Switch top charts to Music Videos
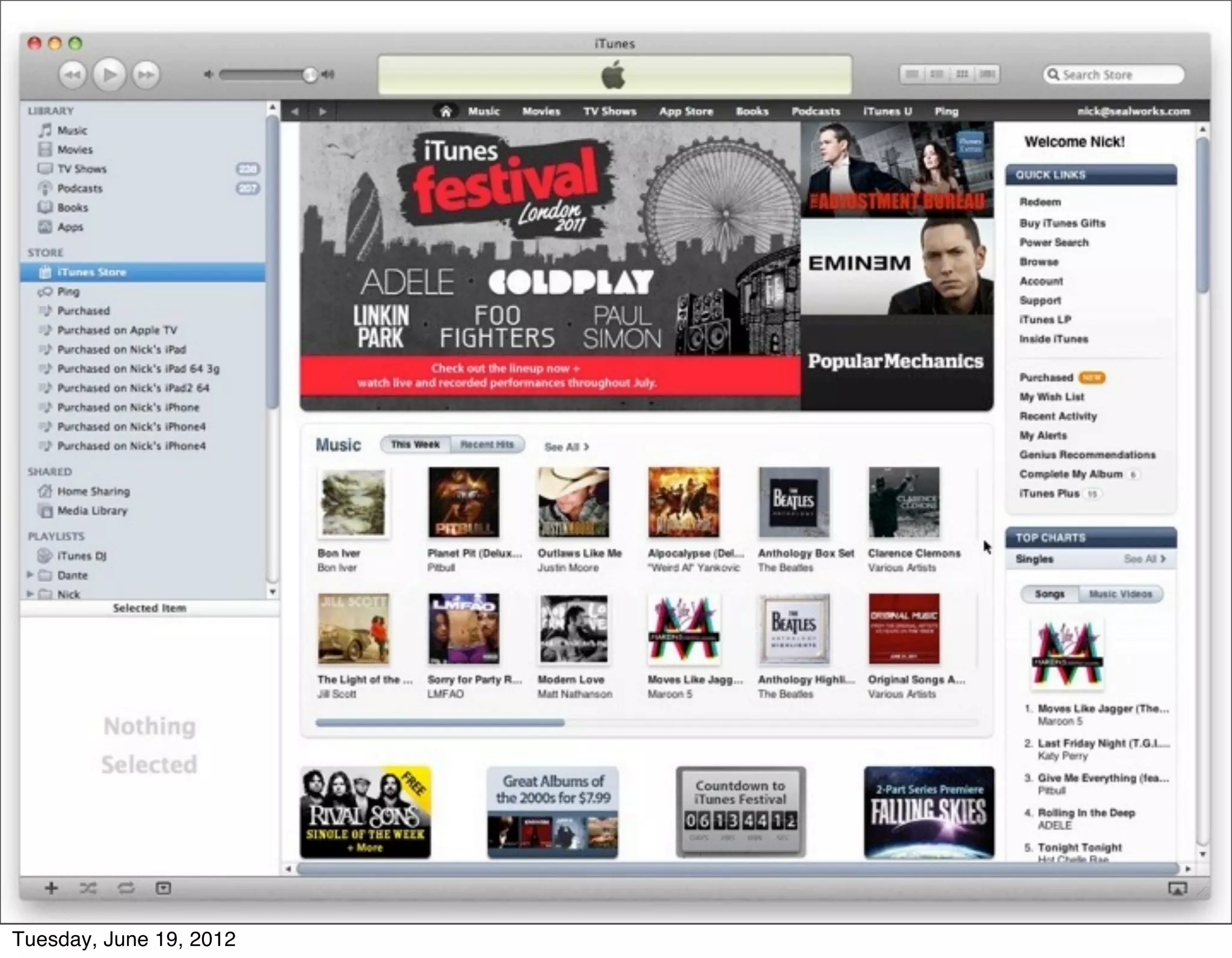 coord(1120,594)
